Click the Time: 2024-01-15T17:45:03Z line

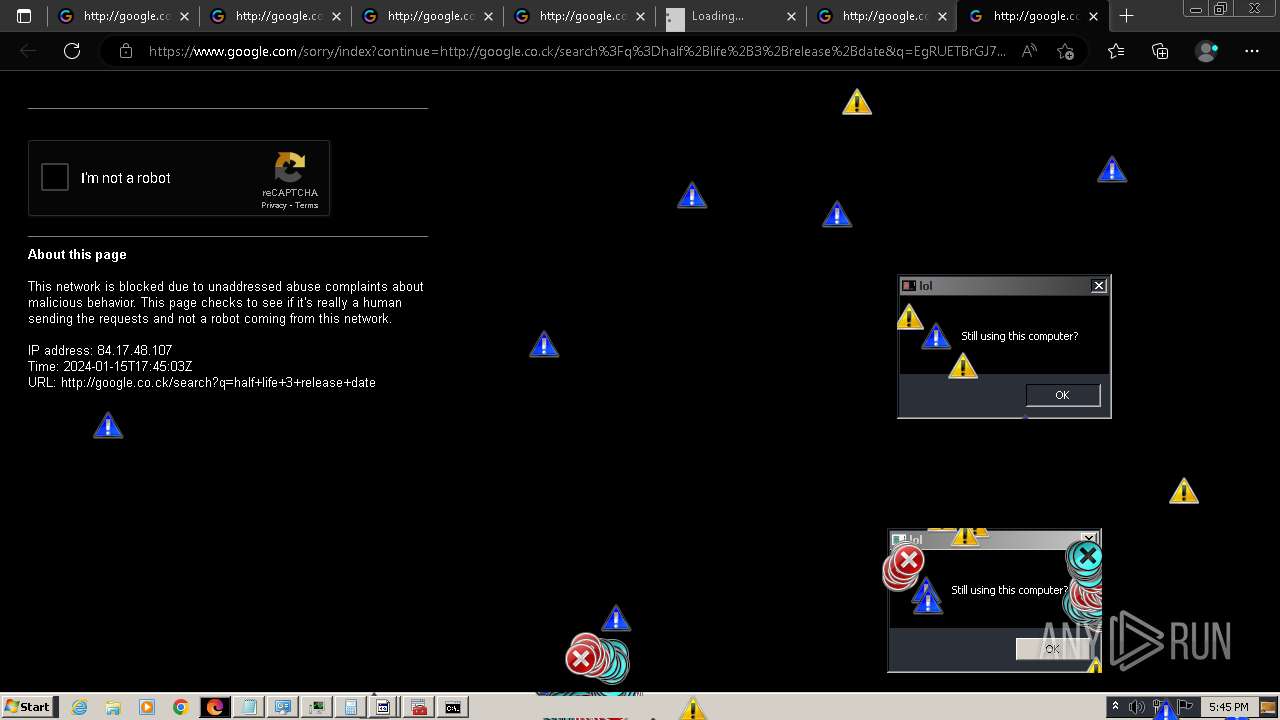(110, 366)
